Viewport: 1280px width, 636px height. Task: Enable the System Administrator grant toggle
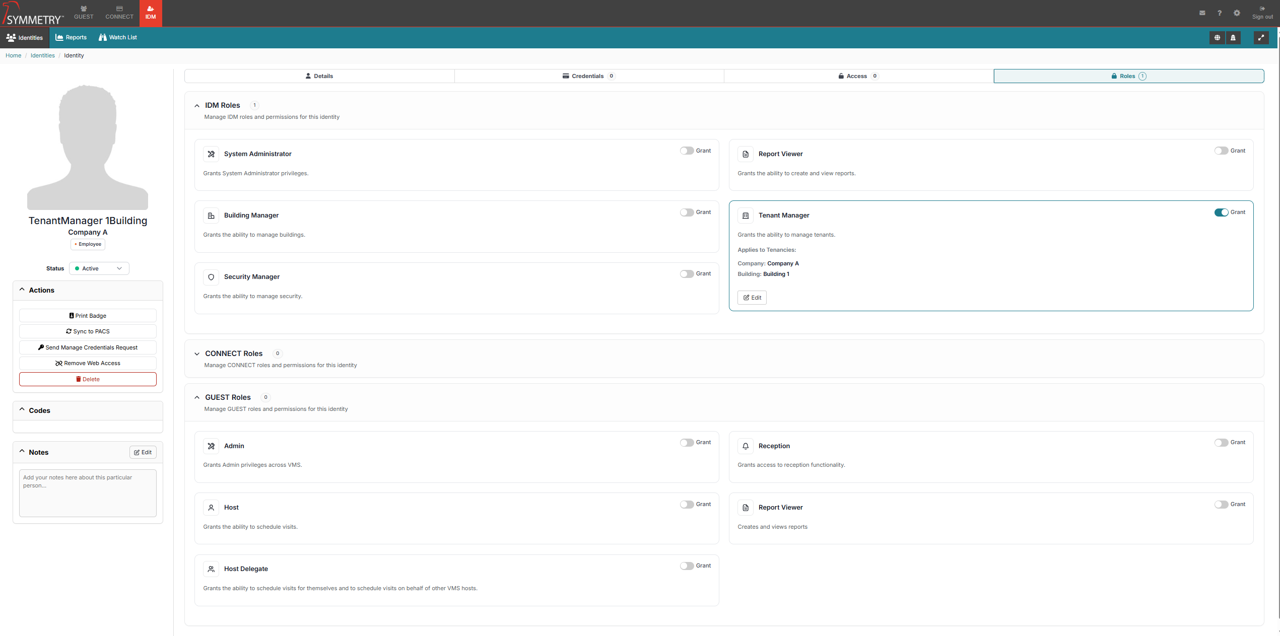[687, 151]
